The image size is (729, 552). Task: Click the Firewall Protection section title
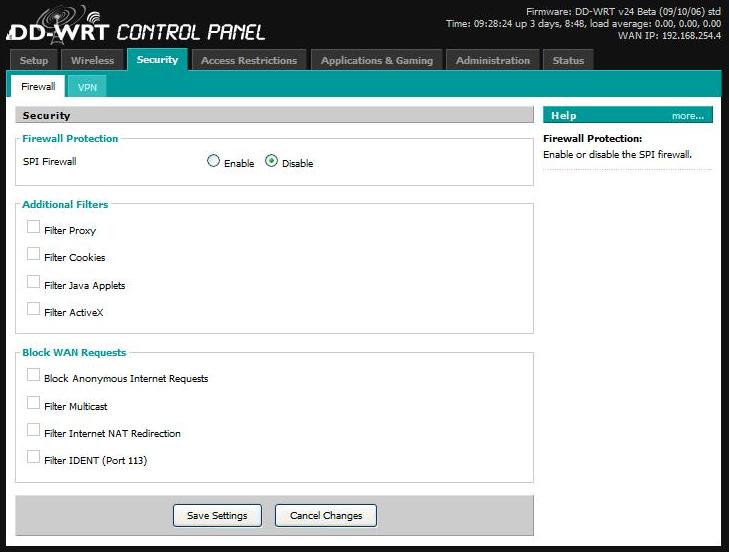[70, 139]
